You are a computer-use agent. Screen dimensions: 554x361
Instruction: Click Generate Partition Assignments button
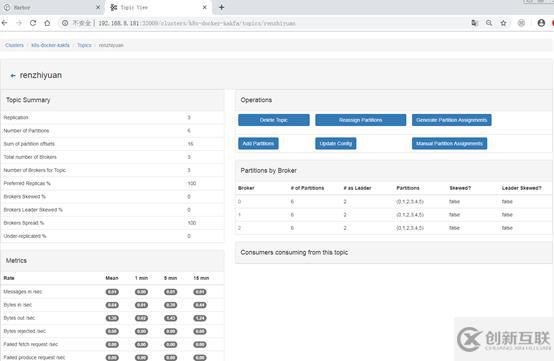point(452,120)
